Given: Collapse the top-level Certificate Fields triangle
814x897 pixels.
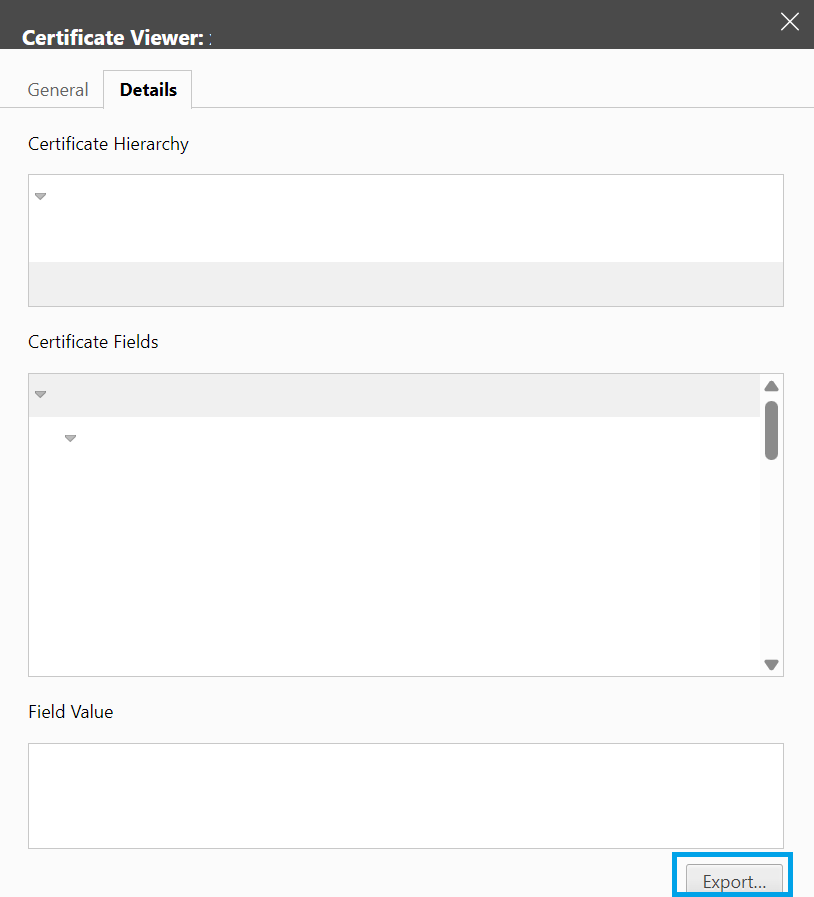Looking at the screenshot, I should [x=41, y=394].
